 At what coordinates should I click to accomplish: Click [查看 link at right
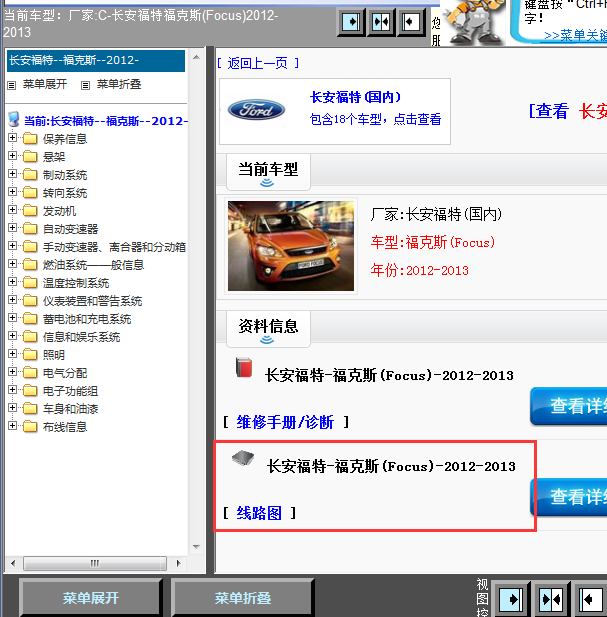[x=549, y=111]
